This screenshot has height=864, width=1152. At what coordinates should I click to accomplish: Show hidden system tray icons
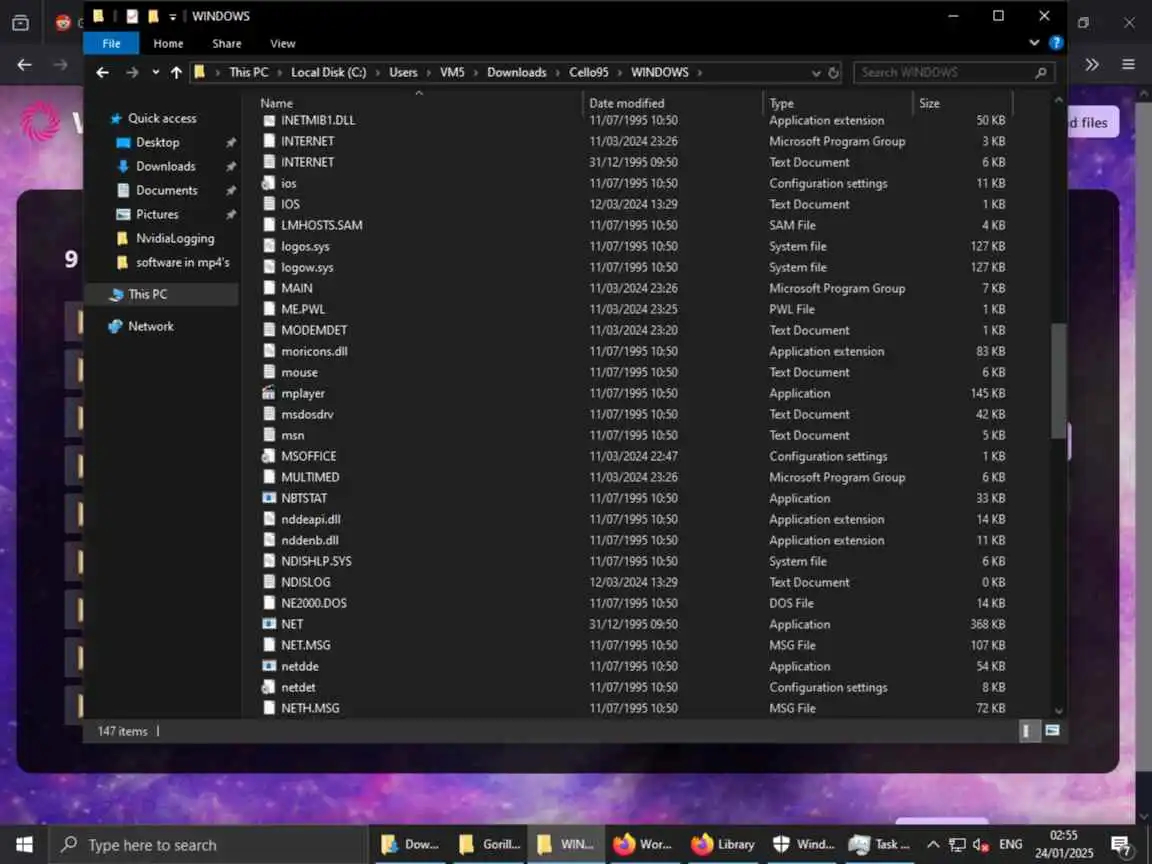tap(933, 844)
